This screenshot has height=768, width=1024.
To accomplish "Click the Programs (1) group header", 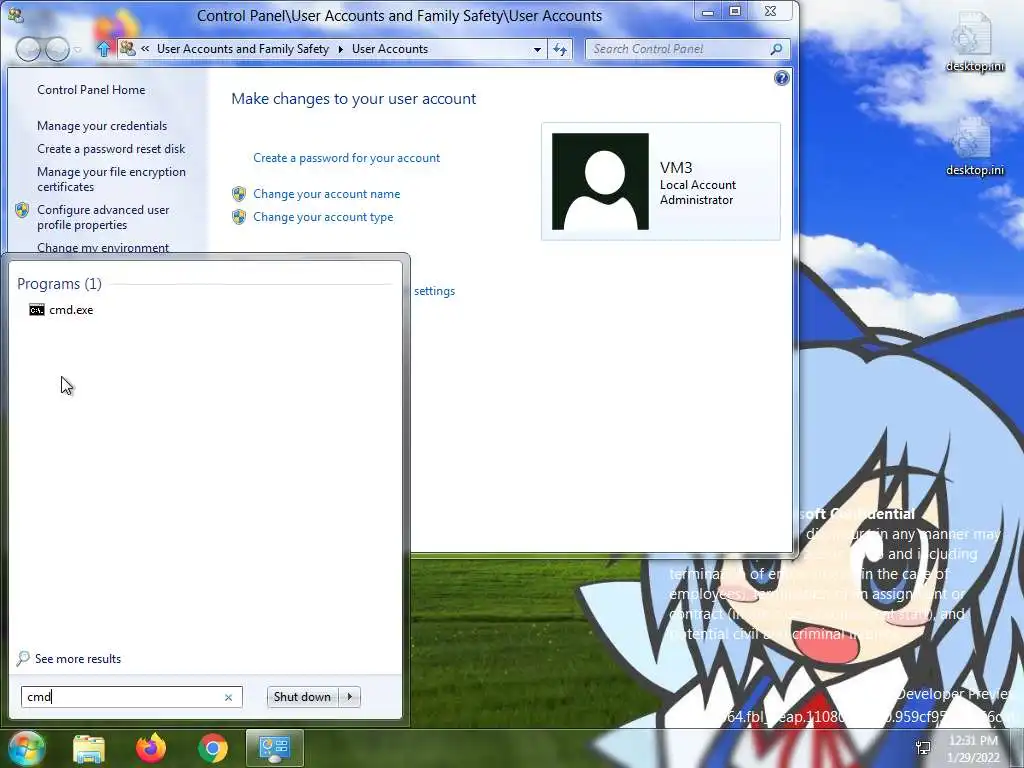I will [59, 284].
